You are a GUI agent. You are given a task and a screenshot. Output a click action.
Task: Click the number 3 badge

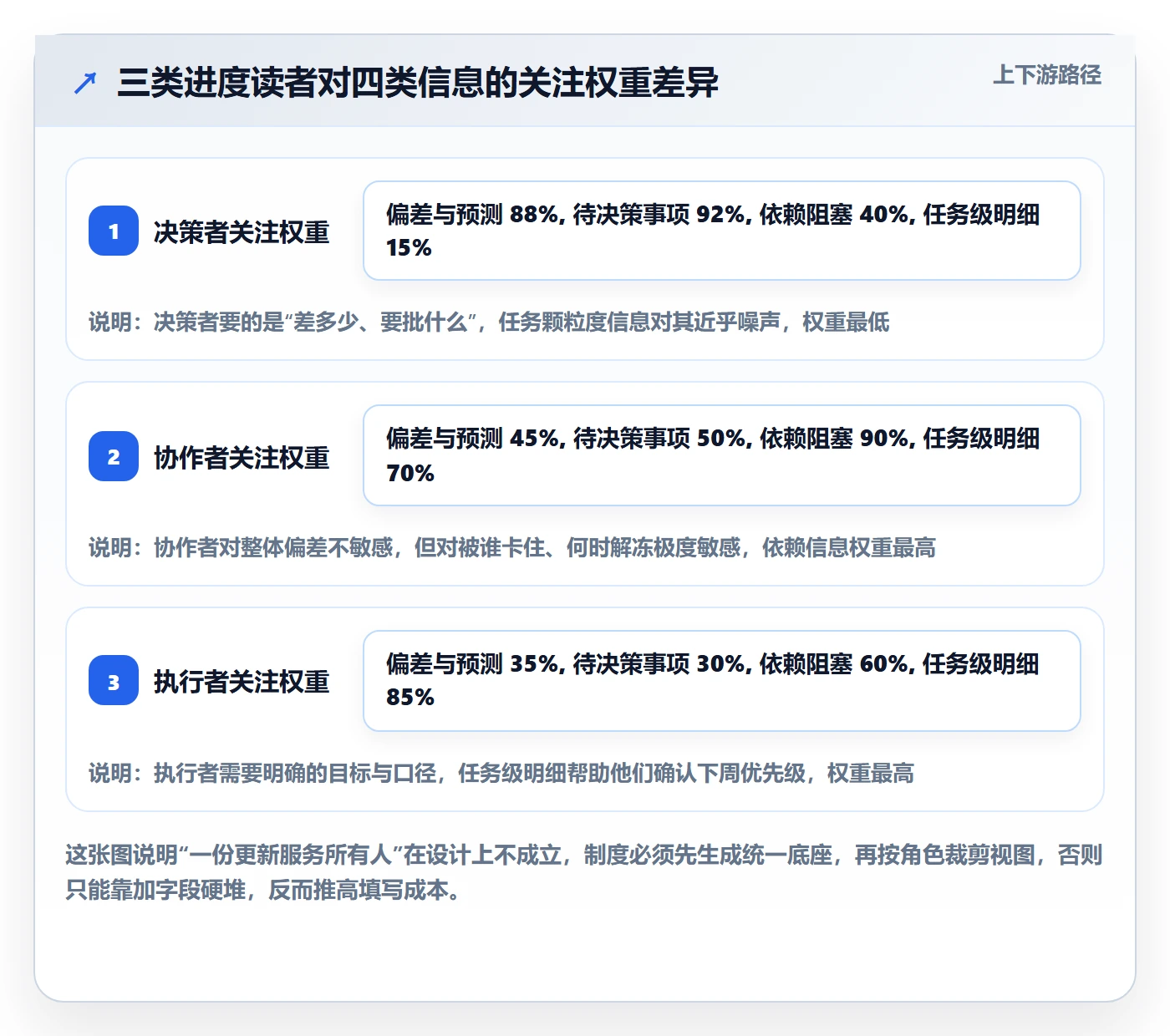click(114, 680)
